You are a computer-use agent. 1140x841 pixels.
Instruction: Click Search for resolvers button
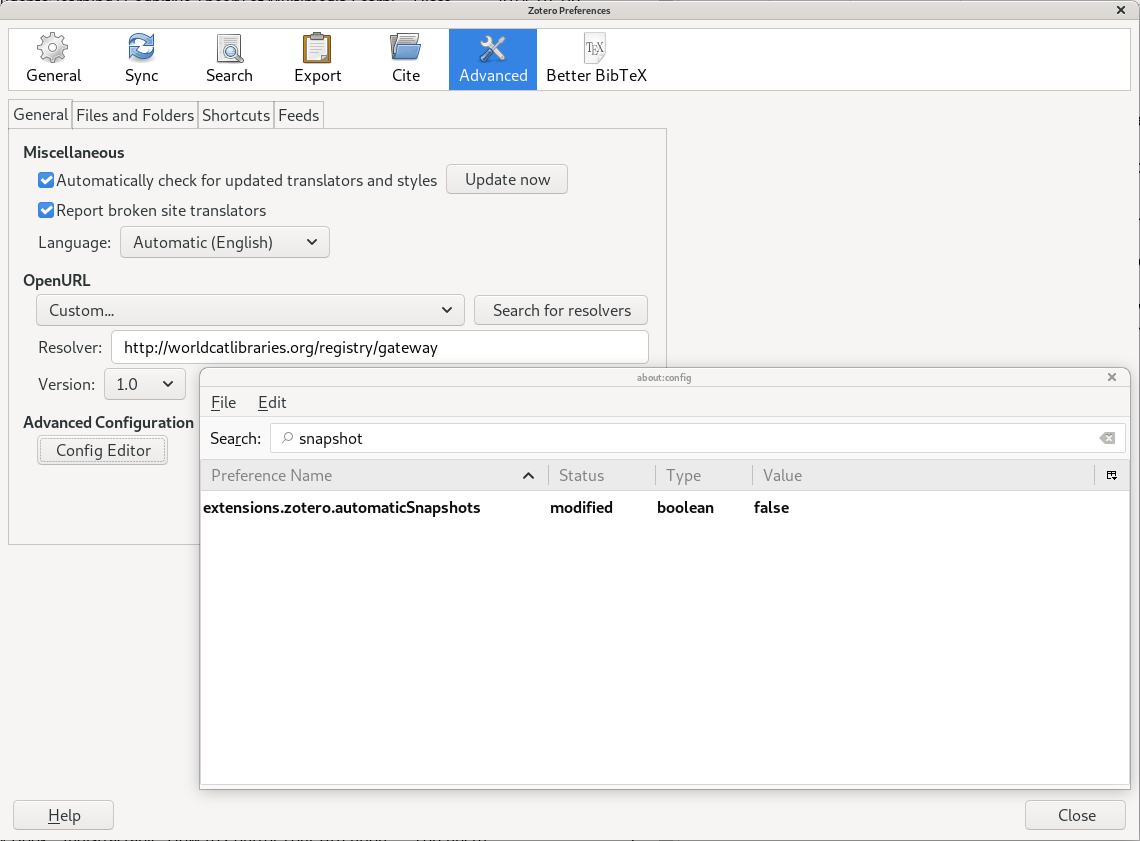coord(561,310)
